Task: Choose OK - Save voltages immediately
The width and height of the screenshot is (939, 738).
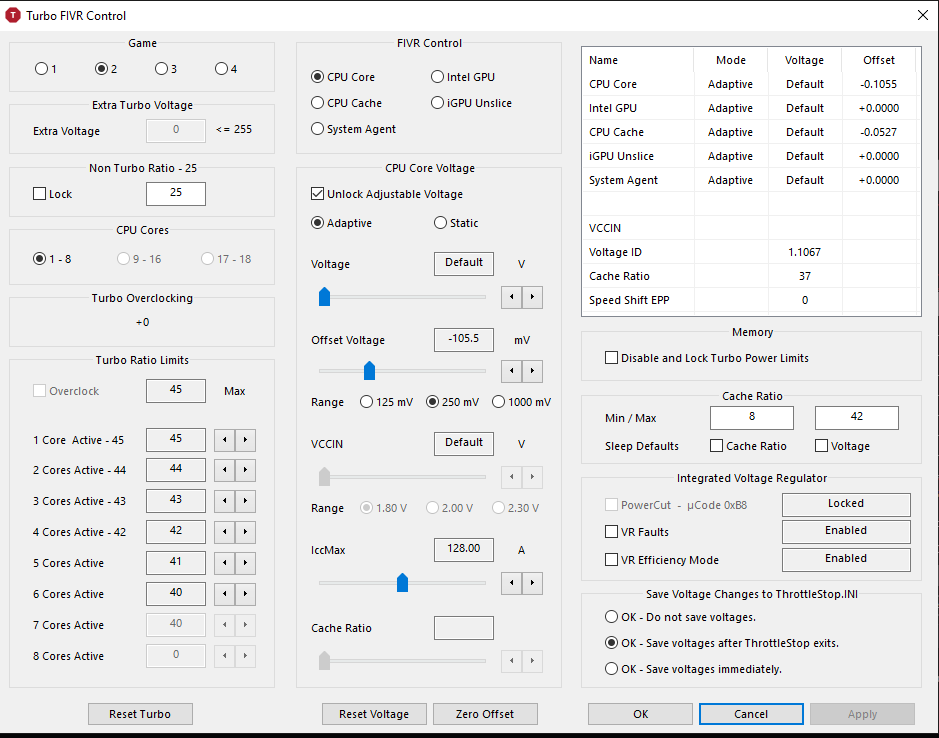Action: (x=611, y=669)
